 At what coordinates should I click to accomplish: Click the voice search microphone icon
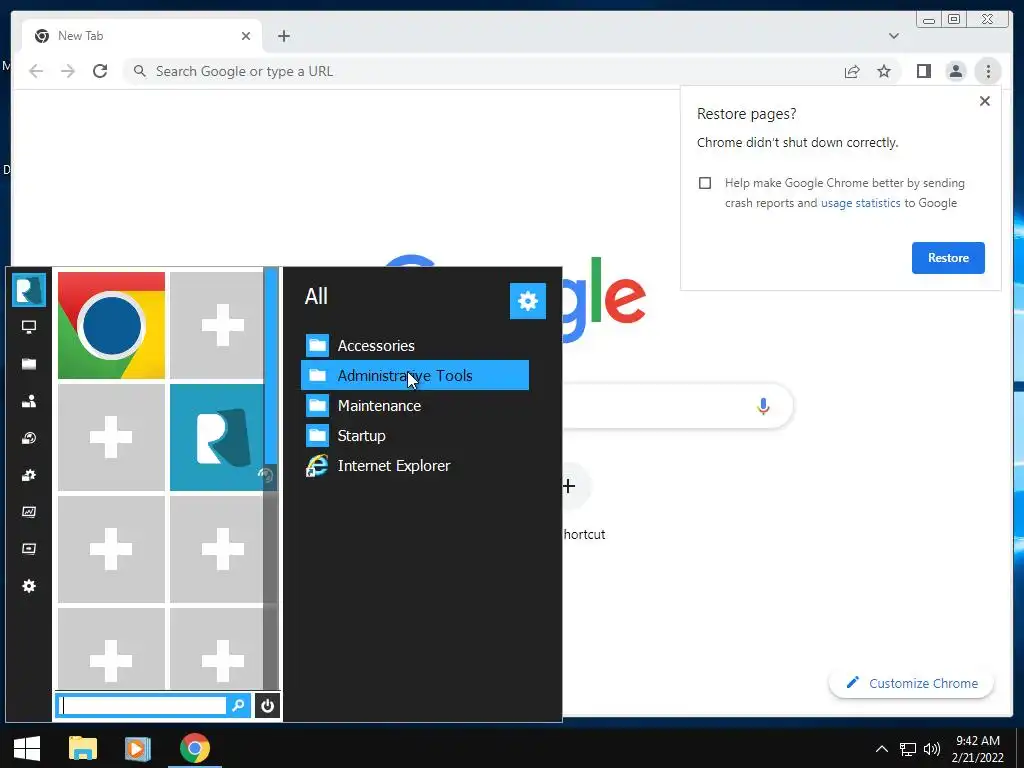763,406
